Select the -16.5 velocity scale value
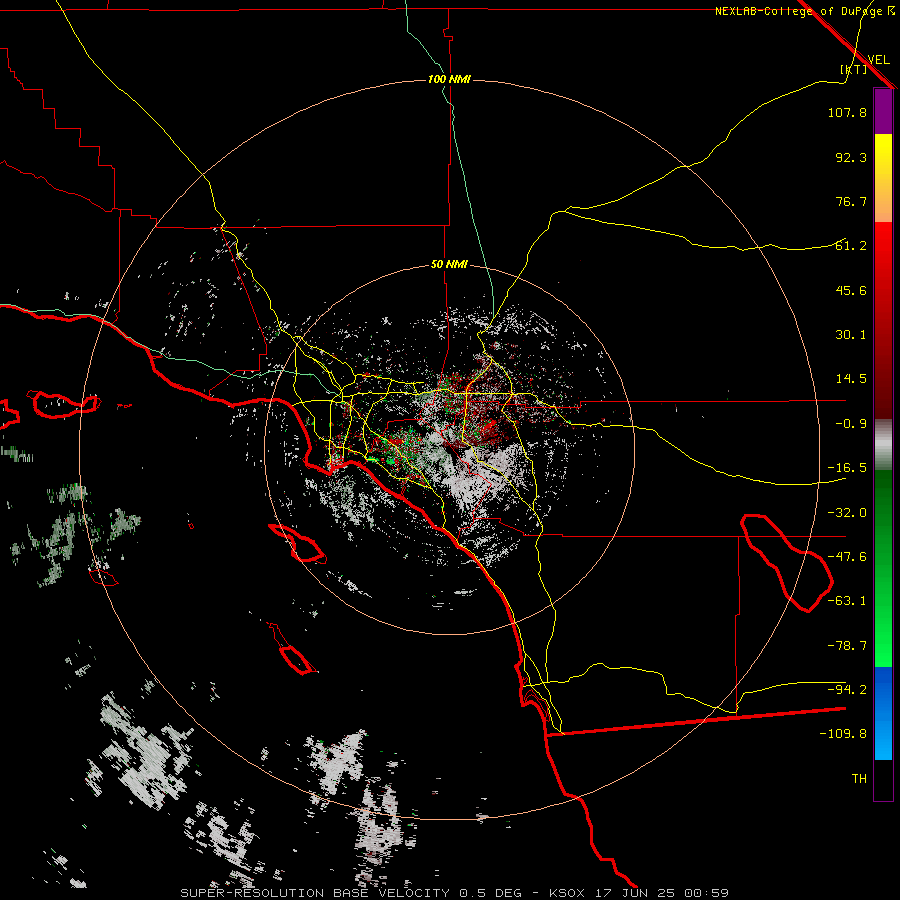The height and width of the screenshot is (900, 900). click(x=847, y=468)
